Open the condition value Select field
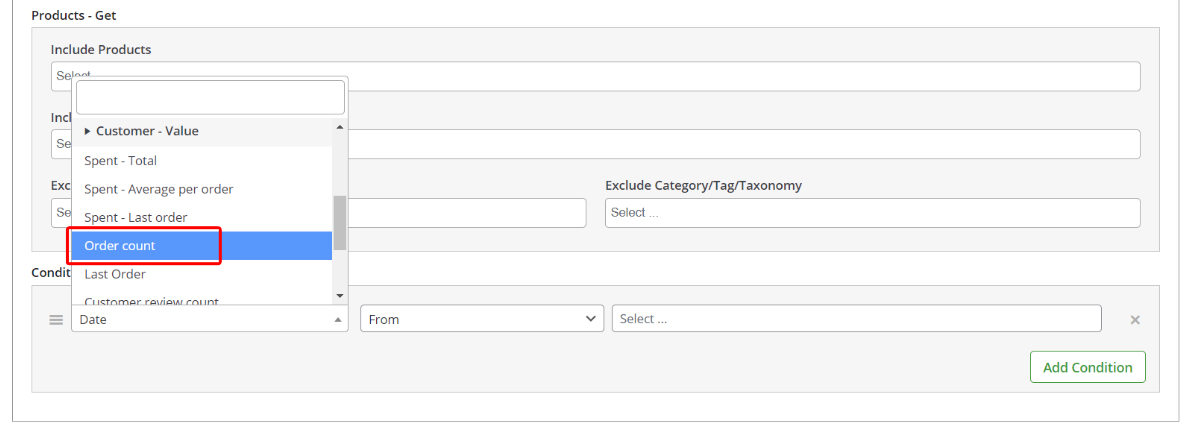The image size is (1193, 427). 857,319
